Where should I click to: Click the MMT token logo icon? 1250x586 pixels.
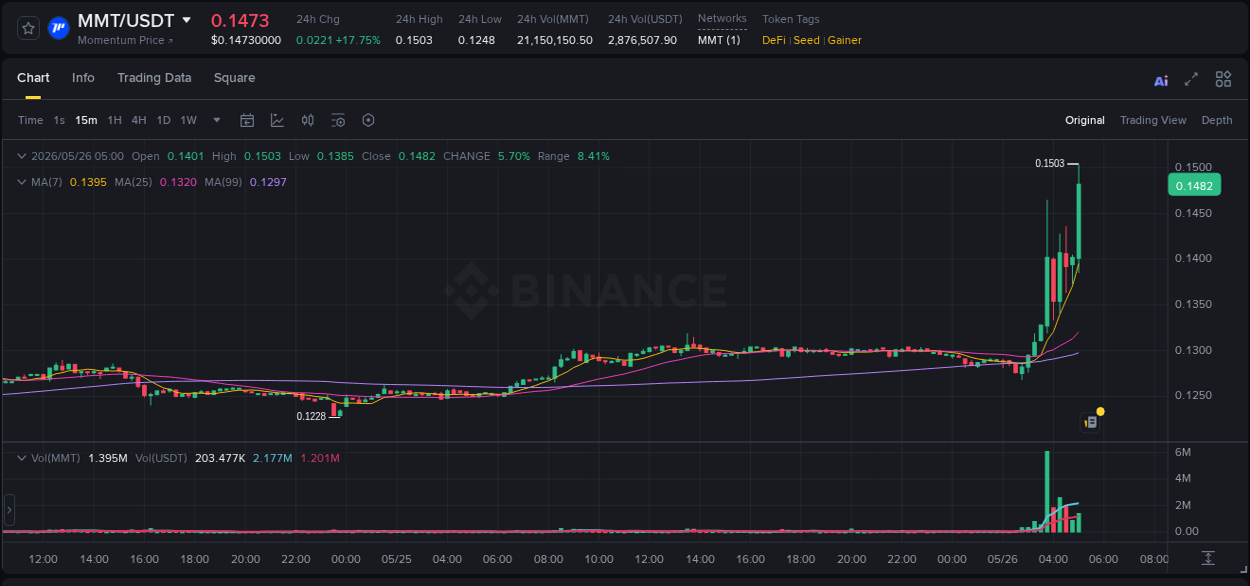point(59,28)
